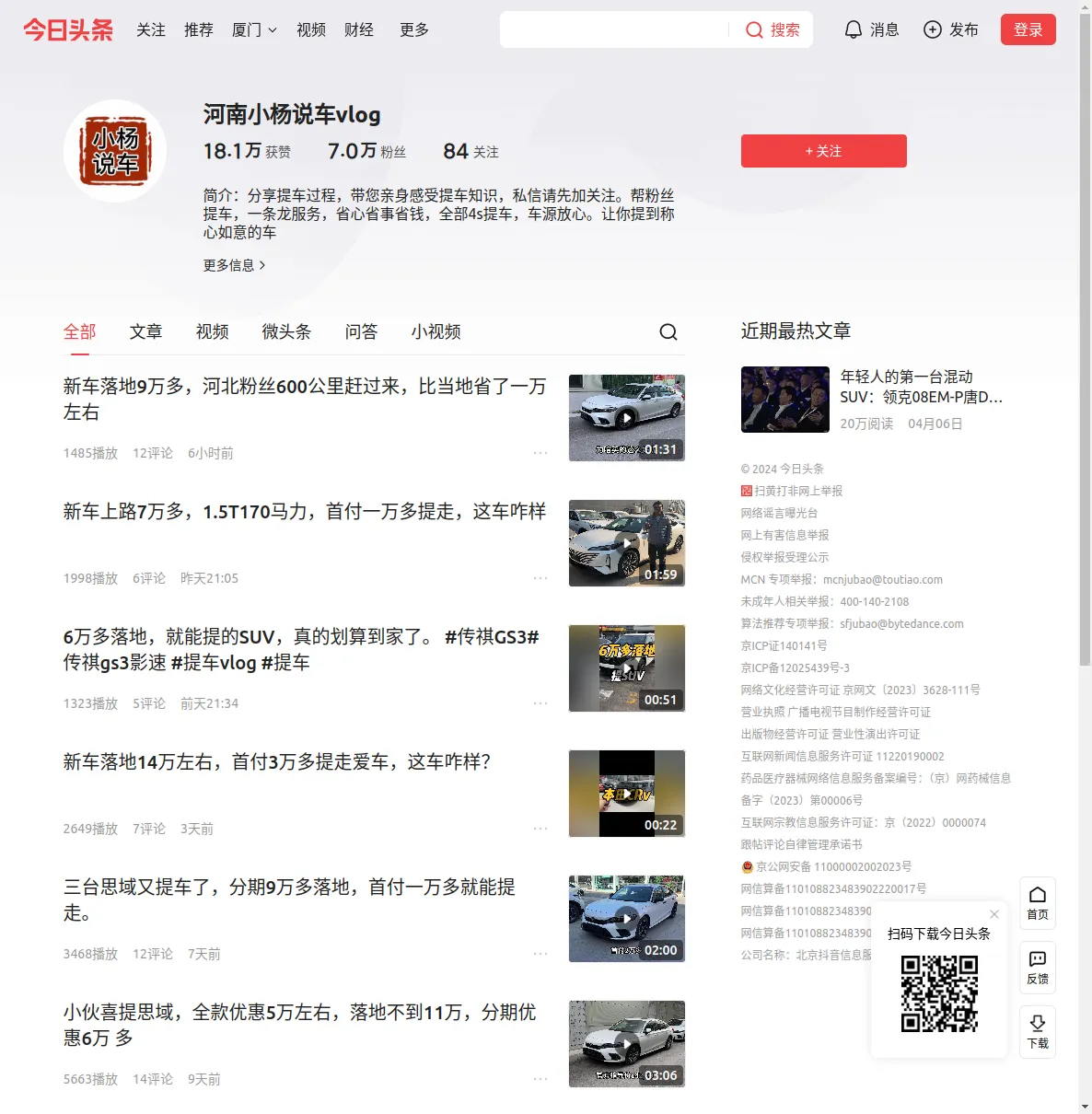
Task: Open article 三台思域又提车了
Action: [x=289, y=899]
